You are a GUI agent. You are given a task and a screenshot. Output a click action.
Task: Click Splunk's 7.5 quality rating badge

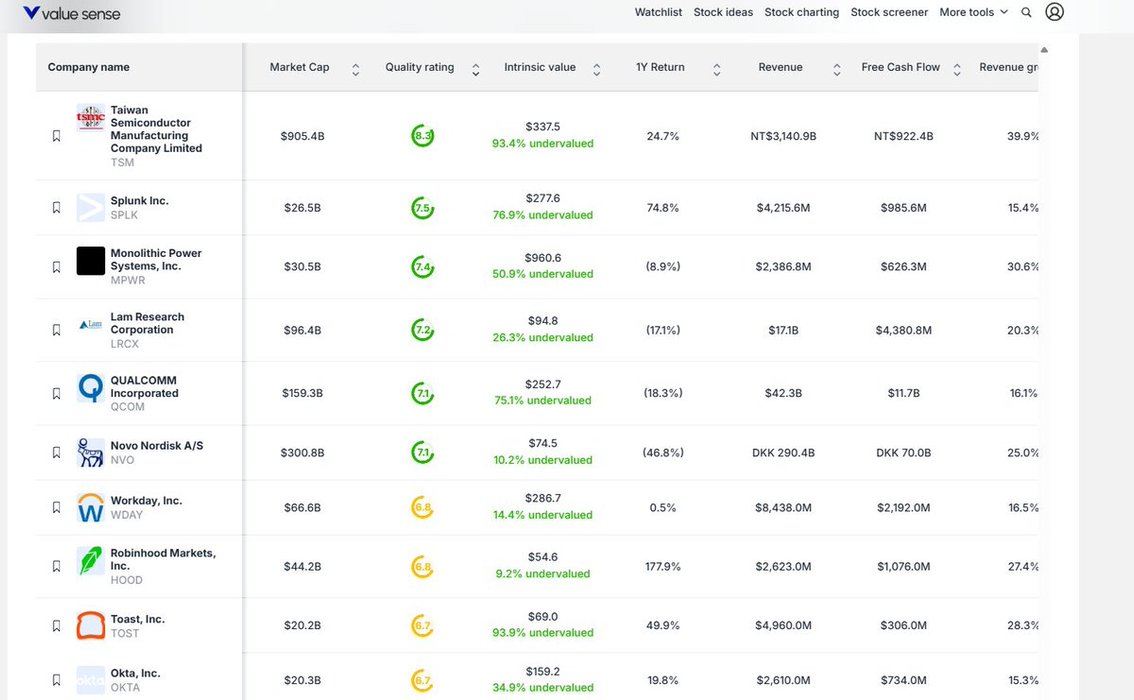pyautogui.click(x=422, y=208)
